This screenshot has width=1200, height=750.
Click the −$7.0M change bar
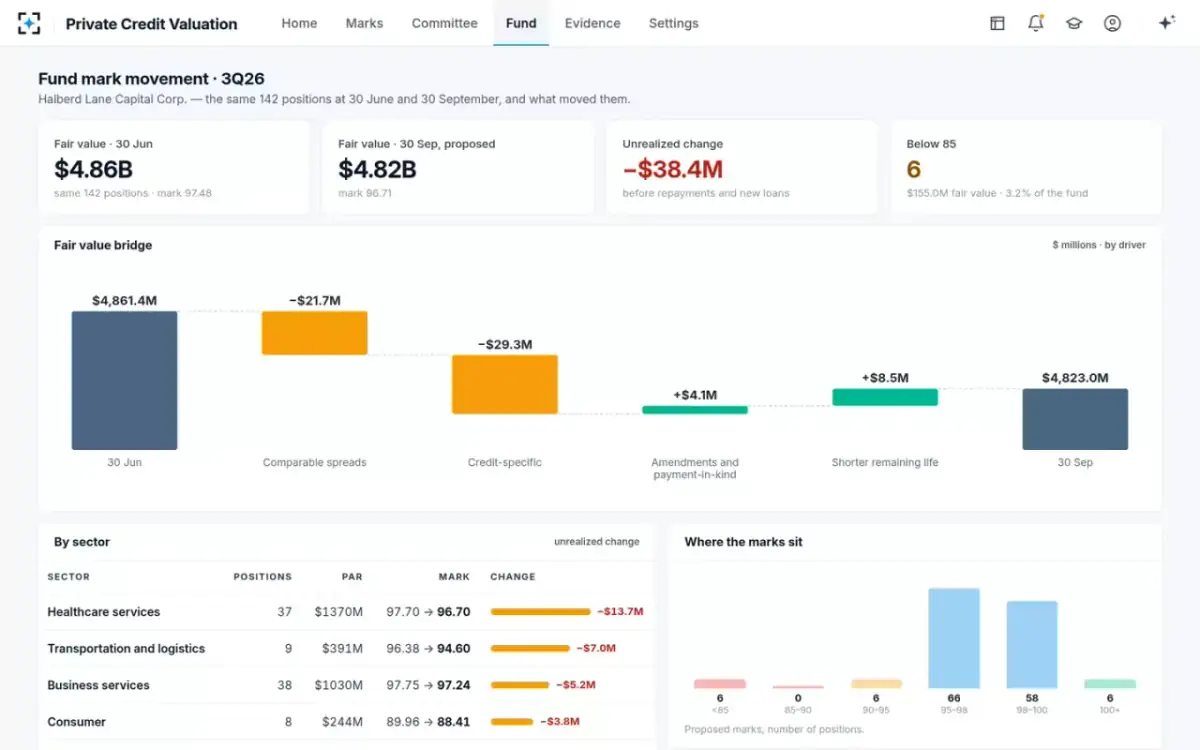[x=530, y=648]
